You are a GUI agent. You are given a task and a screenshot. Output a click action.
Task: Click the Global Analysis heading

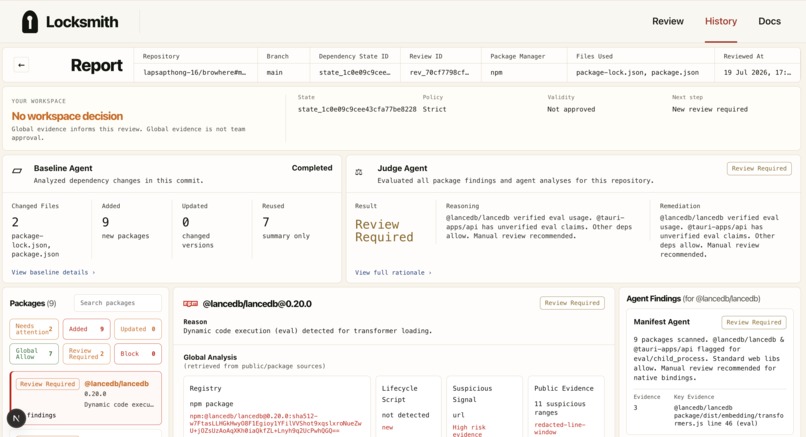tap(210, 357)
